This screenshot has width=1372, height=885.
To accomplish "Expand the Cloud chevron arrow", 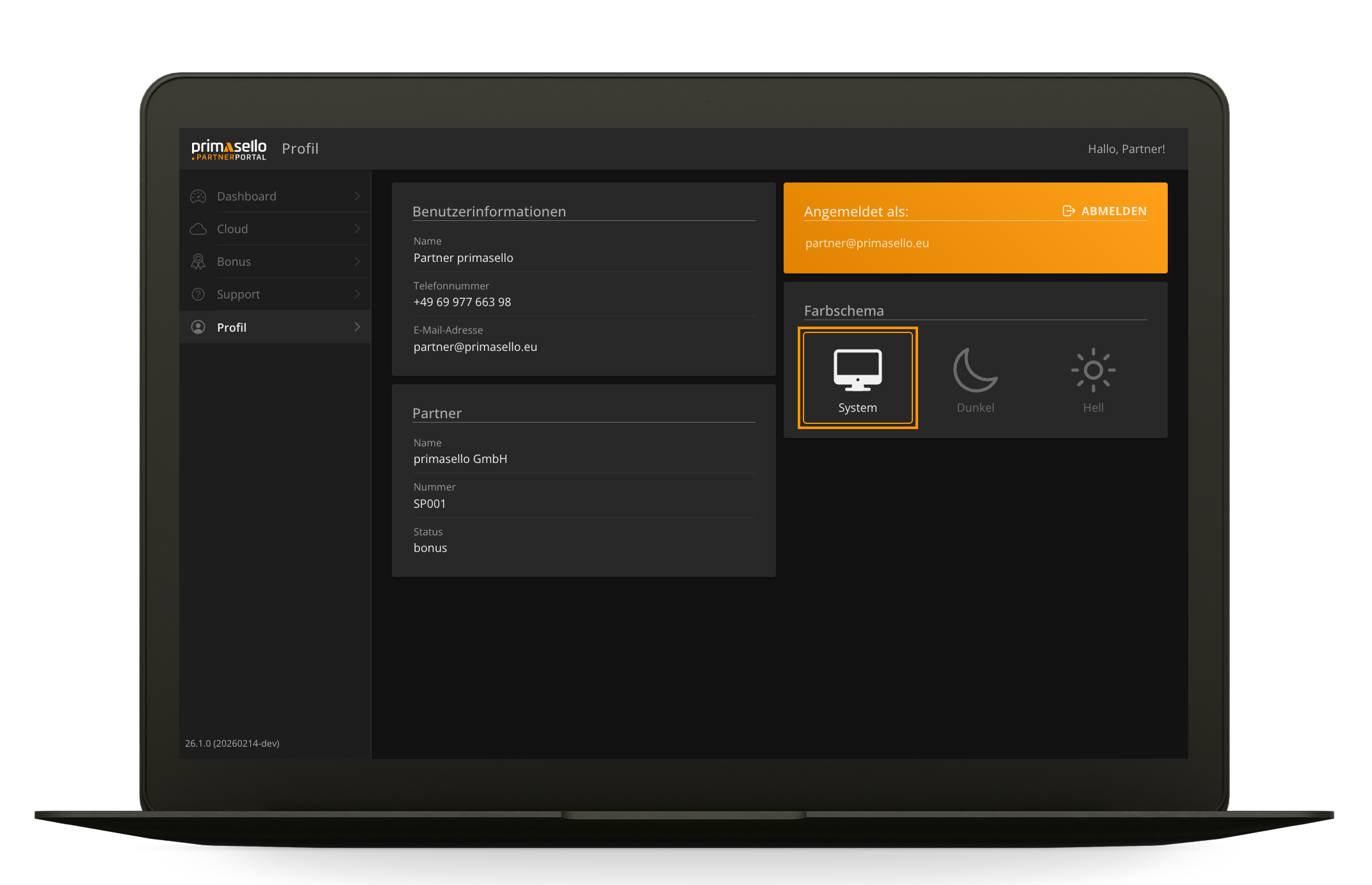I will coord(357,229).
